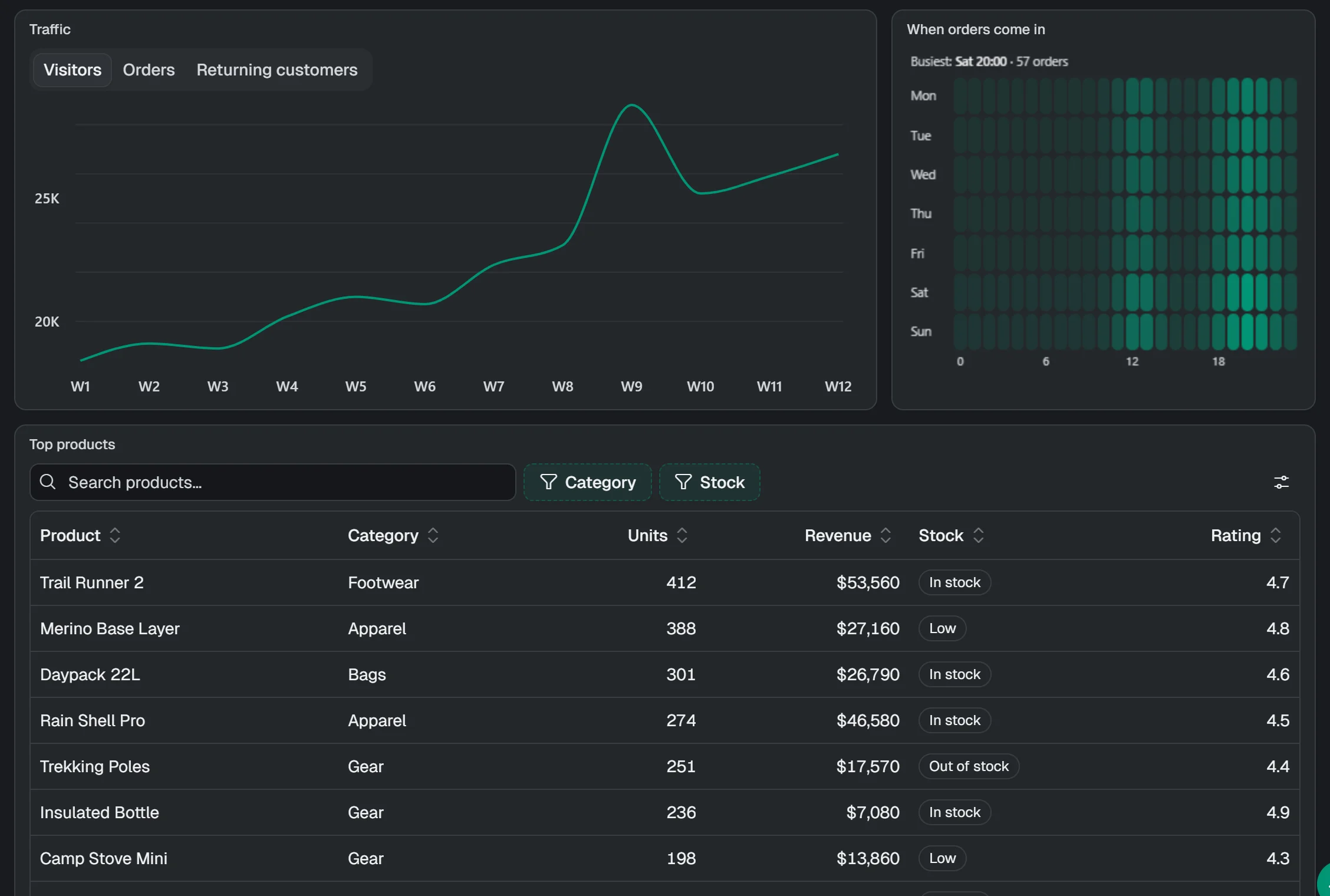
Task: Click the heatmap hour 18 axis label
Action: coord(1219,361)
